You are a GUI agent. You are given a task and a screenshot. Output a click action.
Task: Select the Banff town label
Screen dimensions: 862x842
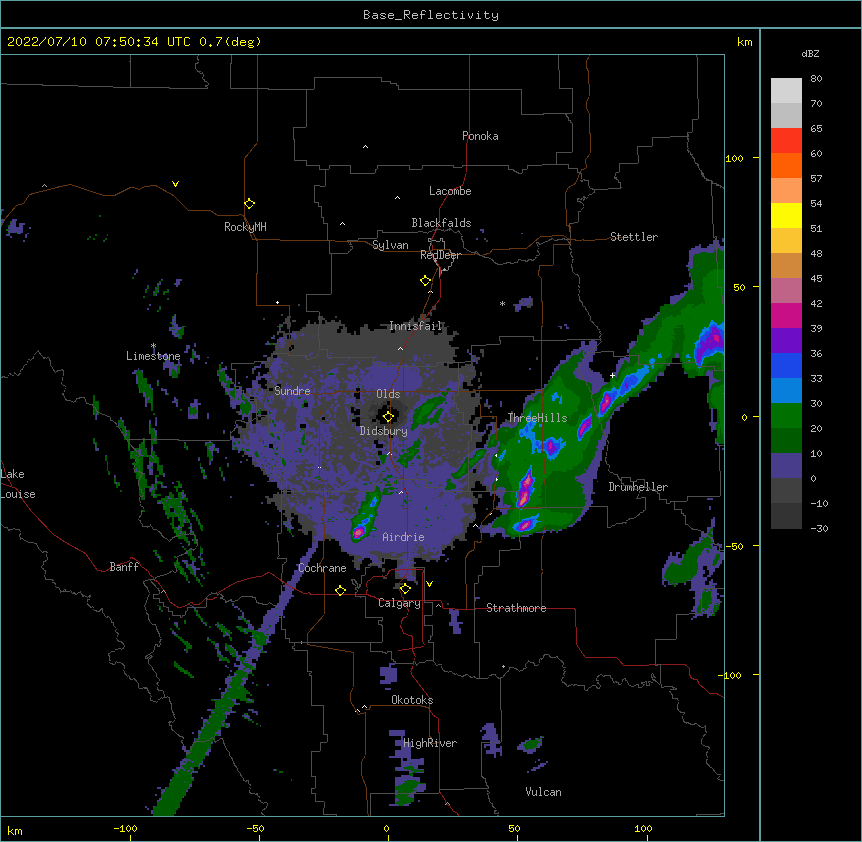(124, 567)
